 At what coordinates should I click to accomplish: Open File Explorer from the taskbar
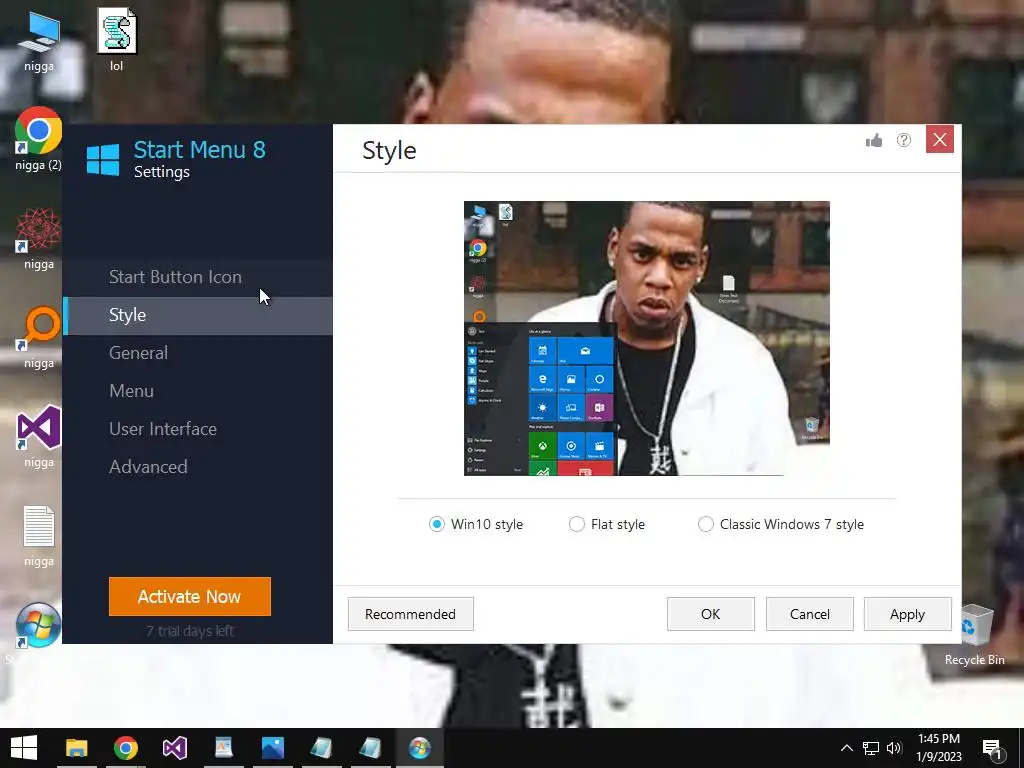76,748
